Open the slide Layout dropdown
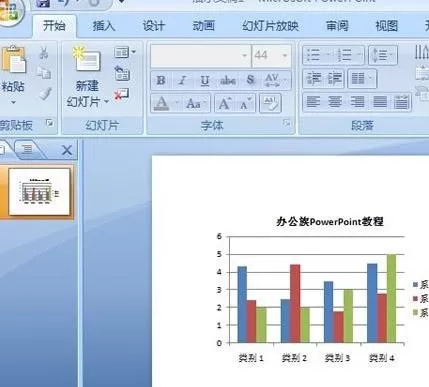This screenshot has height=387, width=429. pyautogui.click(x=125, y=52)
